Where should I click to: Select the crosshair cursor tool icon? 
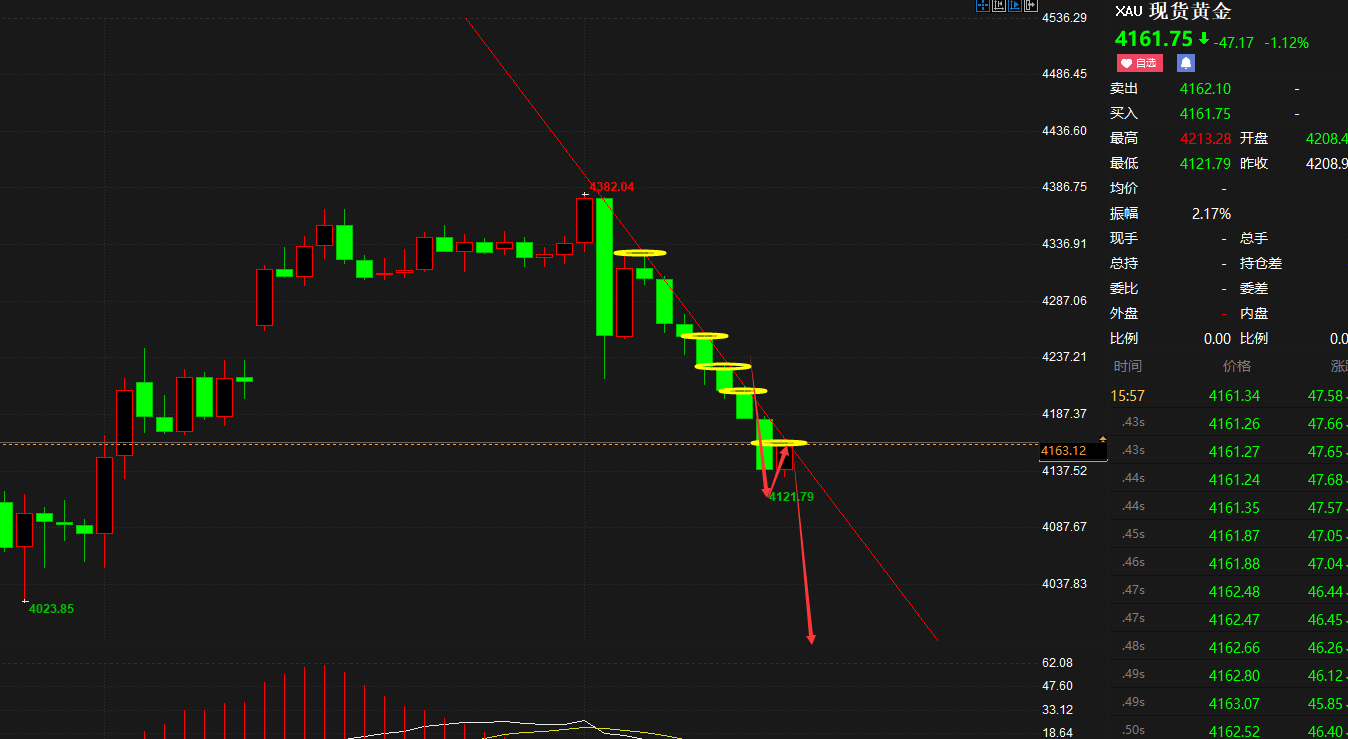click(x=983, y=5)
